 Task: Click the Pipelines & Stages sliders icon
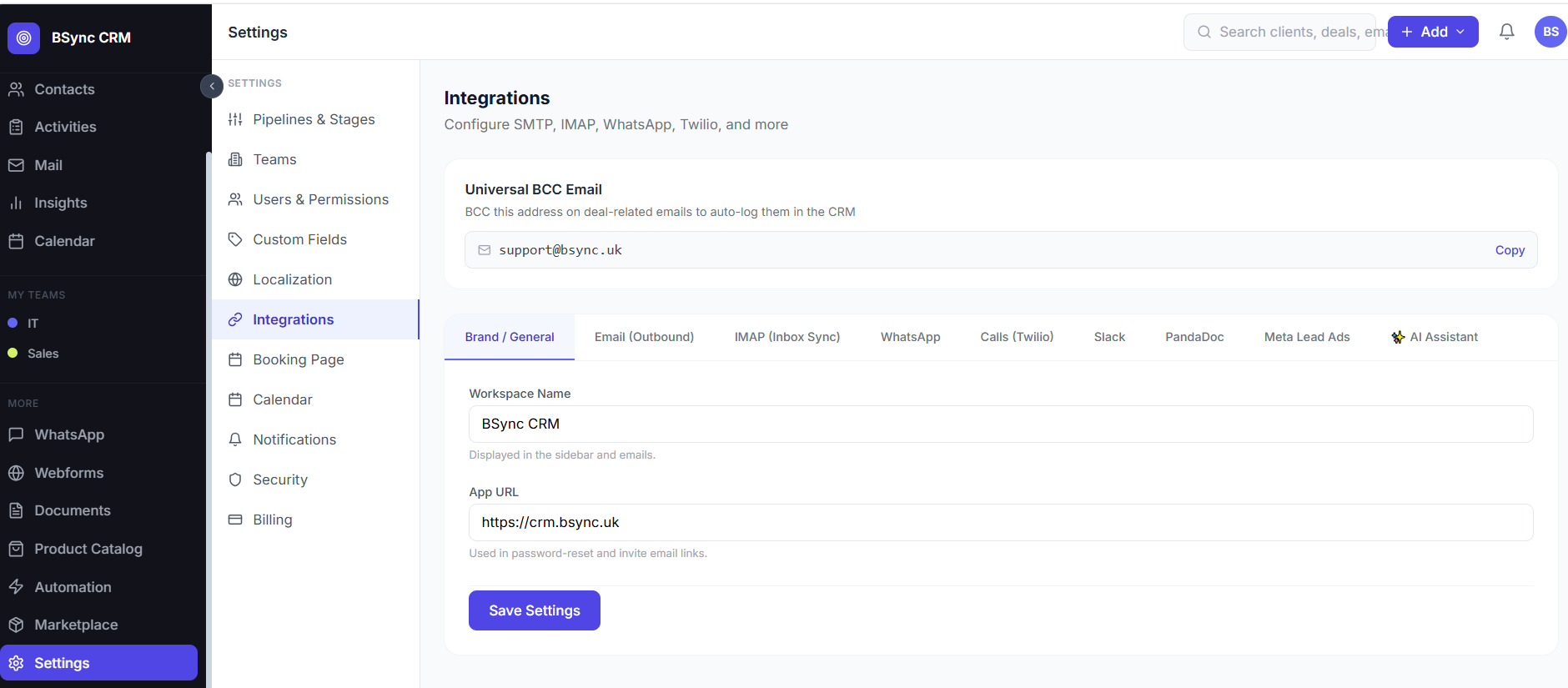235,119
